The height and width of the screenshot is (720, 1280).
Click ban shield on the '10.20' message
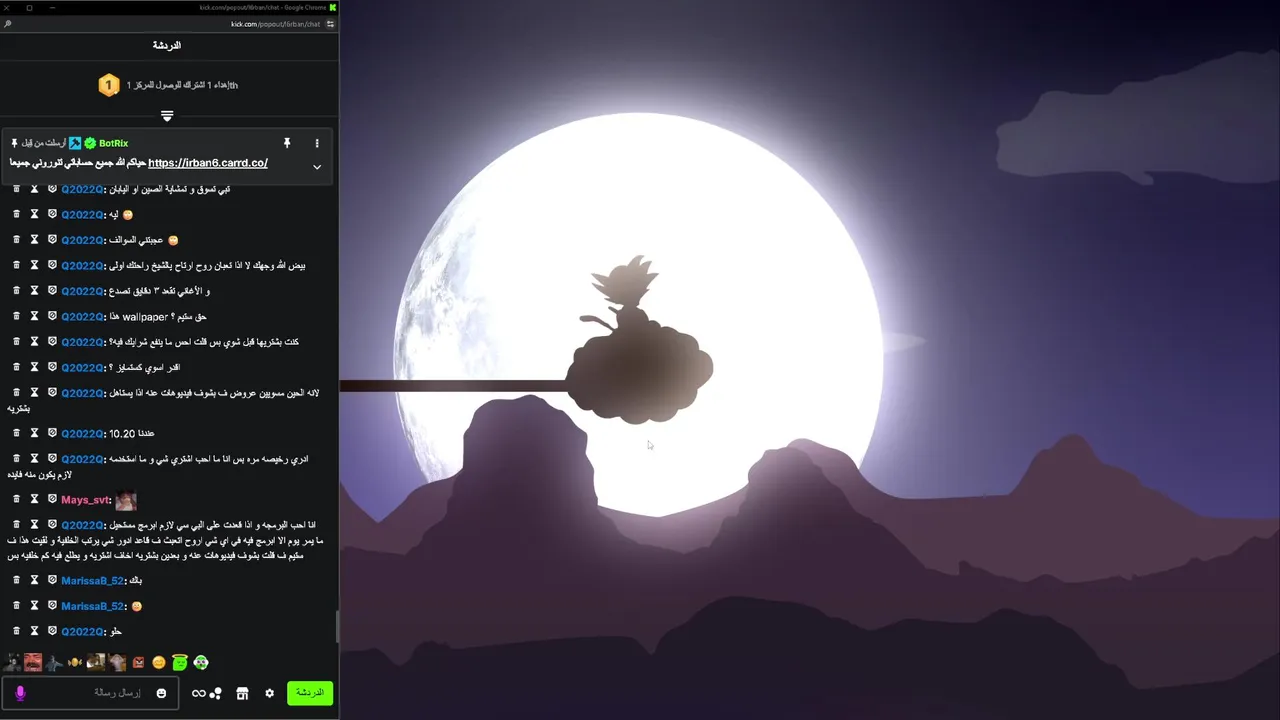(52, 433)
